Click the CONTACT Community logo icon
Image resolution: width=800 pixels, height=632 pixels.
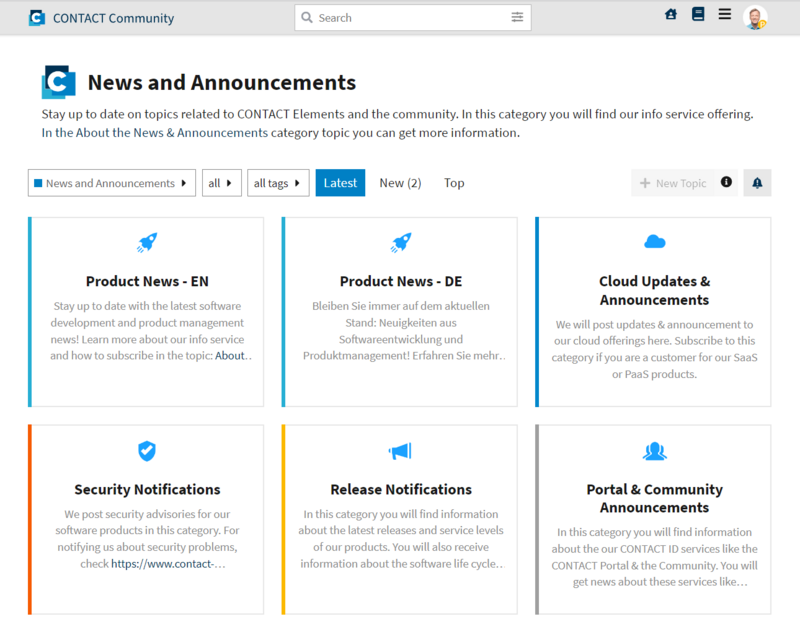(x=37, y=18)
